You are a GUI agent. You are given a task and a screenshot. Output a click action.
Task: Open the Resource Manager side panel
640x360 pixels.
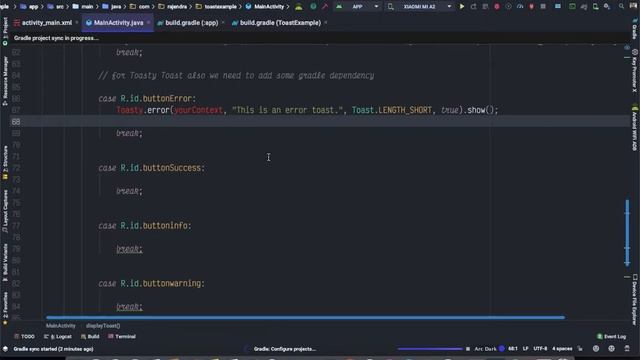pos(5,80)
